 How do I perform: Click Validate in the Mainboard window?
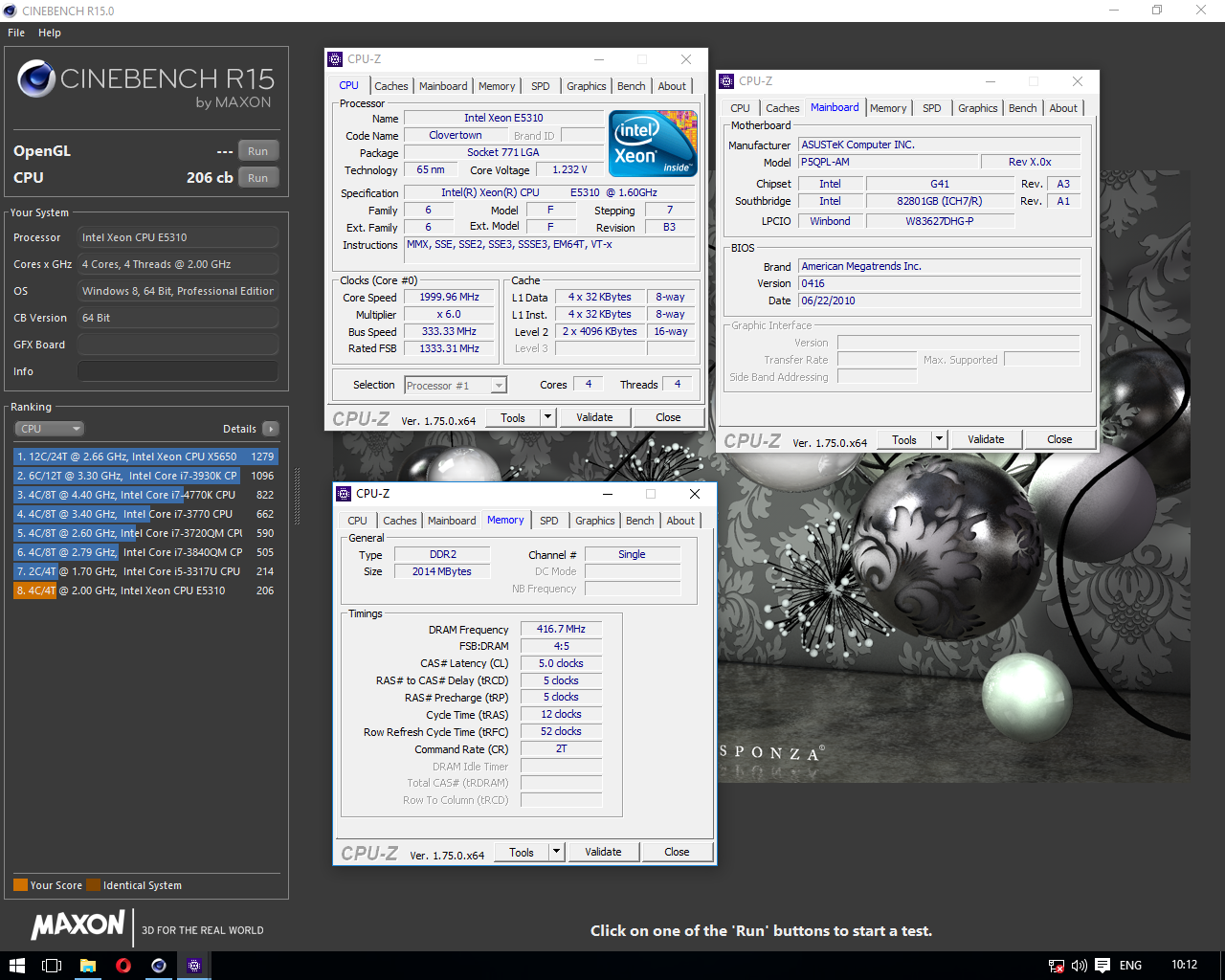click(986, 439)
